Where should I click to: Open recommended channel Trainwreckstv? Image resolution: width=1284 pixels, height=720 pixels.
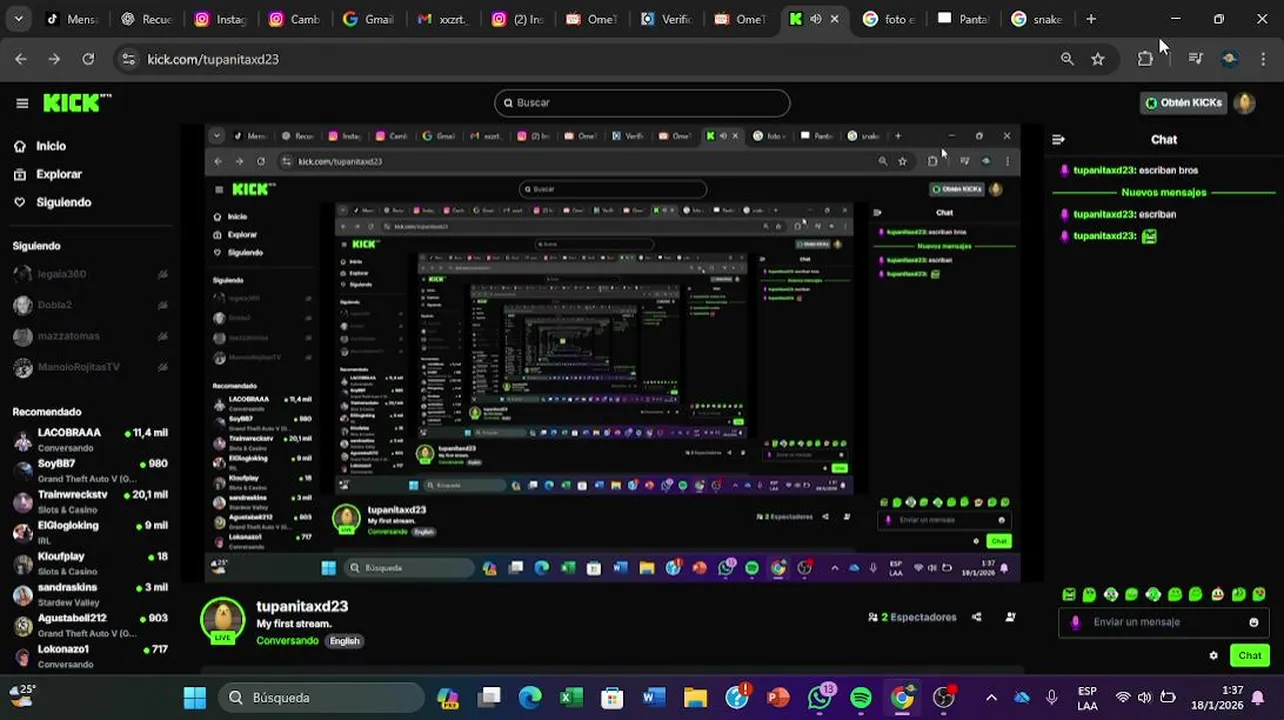point(90,502)
